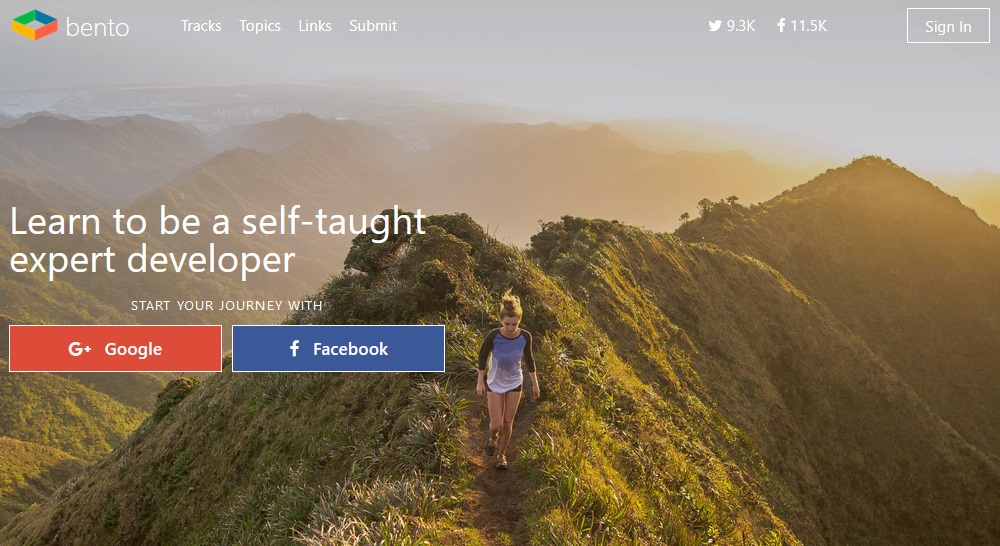Image resolution: width=1000 pixels, height=546 pixels.
Task: Click the 9.3K Twitter follower count
Action: [740, 26]
